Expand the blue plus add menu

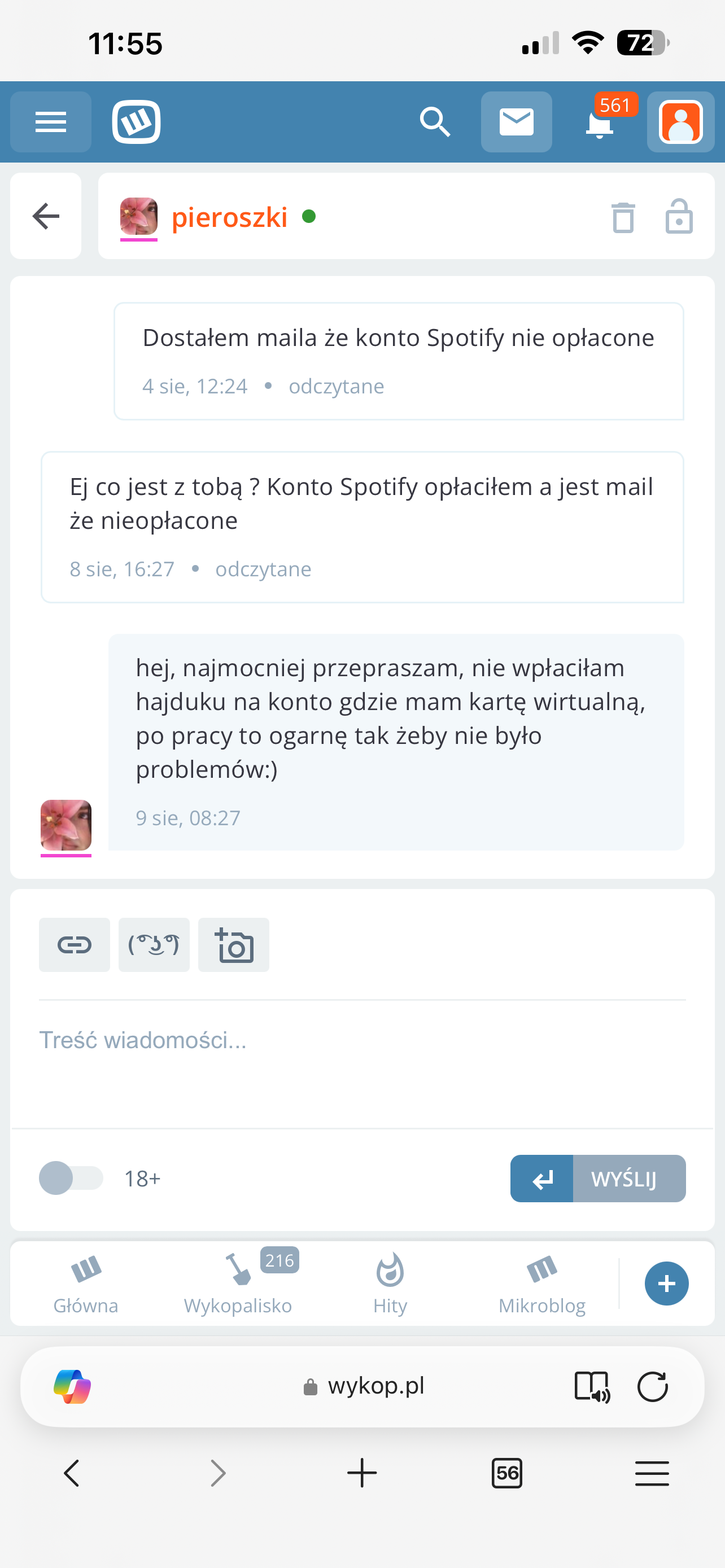(x=667, y=1283)
